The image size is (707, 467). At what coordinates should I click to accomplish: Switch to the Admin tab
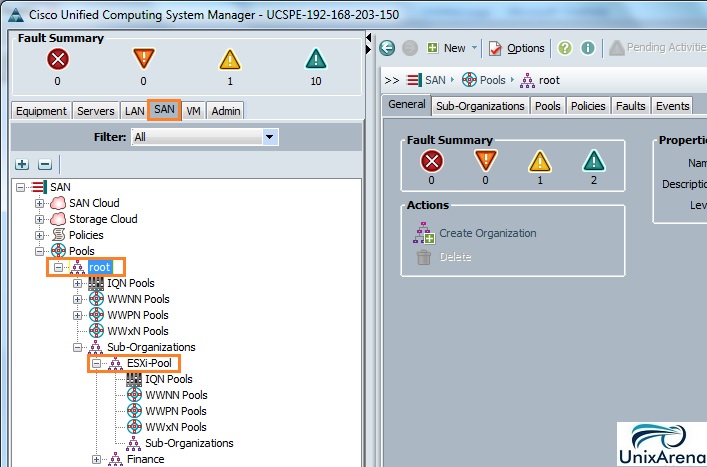point(225,111)
